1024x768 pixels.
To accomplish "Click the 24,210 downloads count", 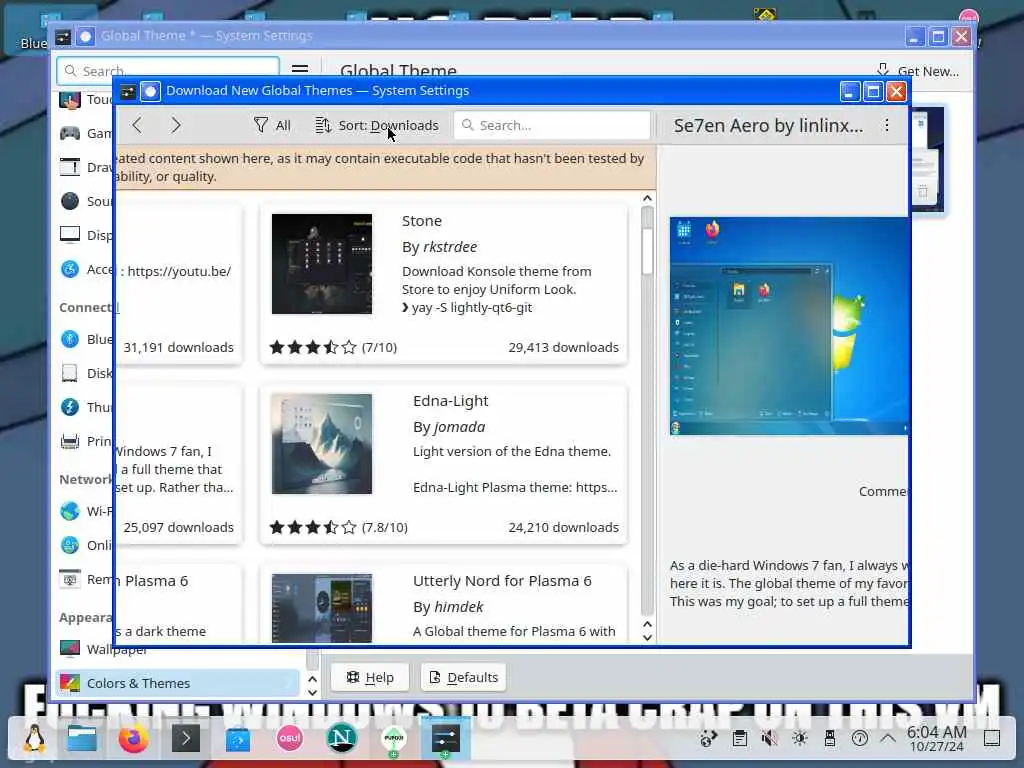I will tap(564, 527).
